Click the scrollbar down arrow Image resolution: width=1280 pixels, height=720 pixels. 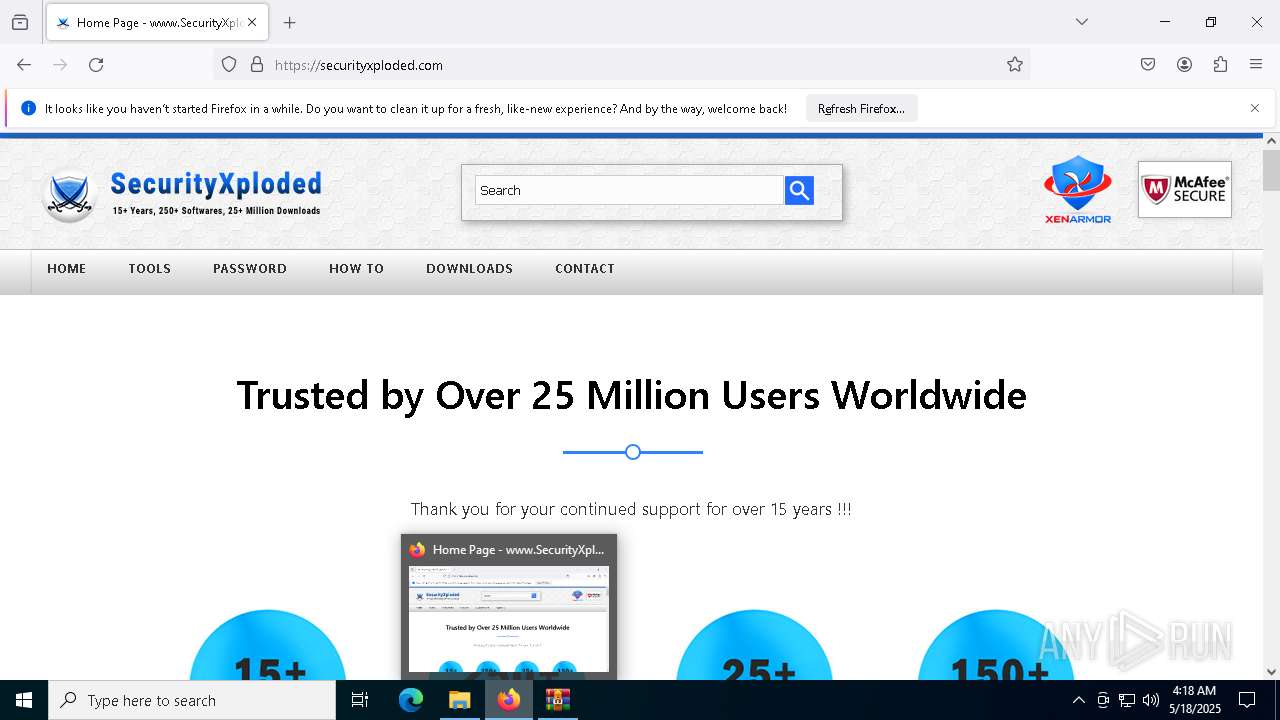[1271, 672]
